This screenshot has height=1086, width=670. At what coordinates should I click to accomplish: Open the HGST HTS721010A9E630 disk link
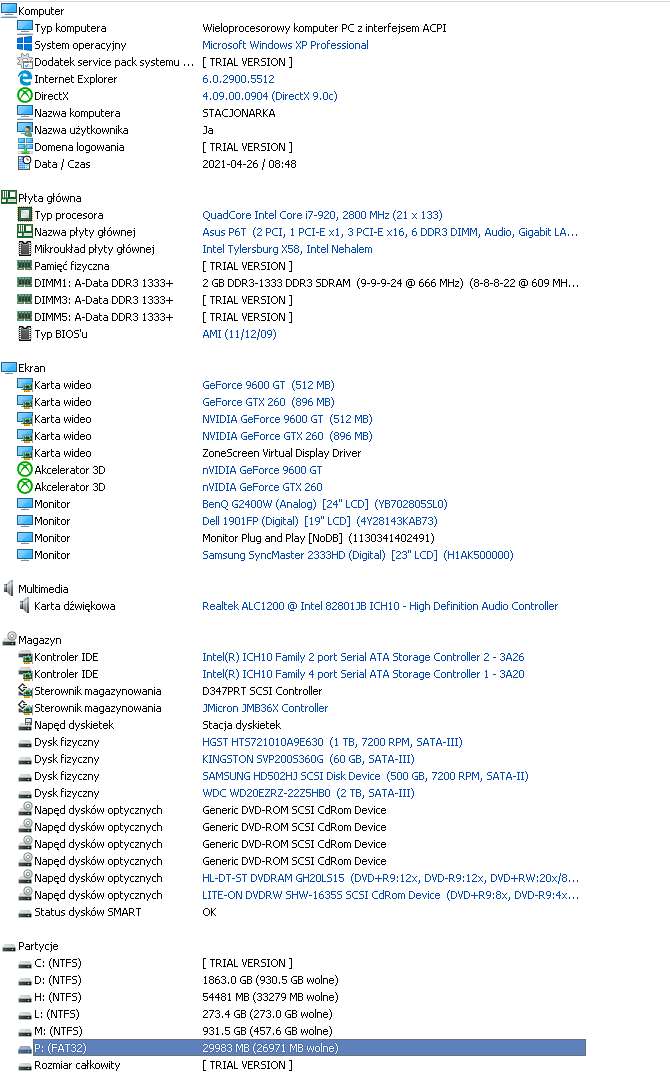332,742
